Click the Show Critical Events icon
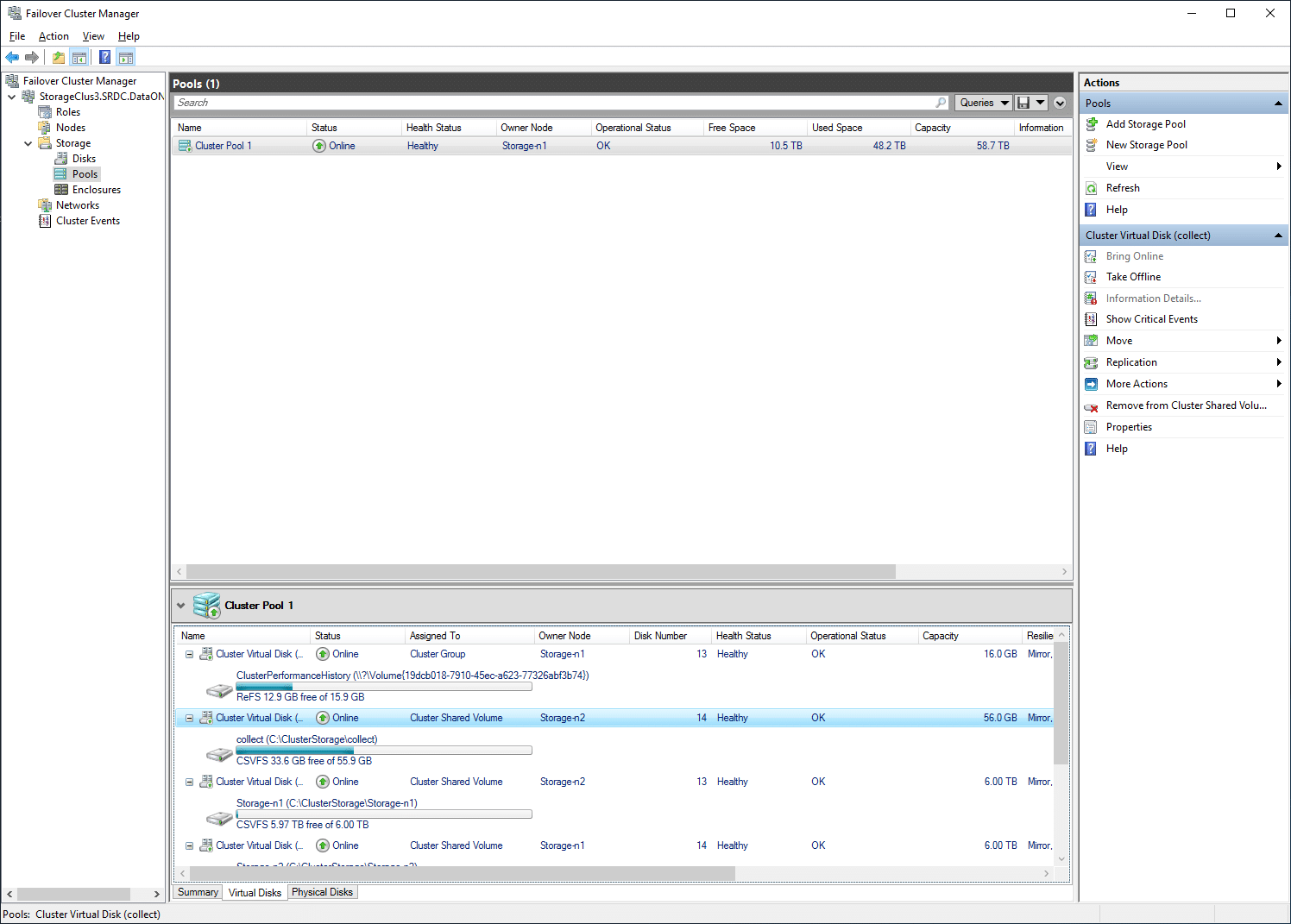1291x924 pixels. pos(1092,319)
